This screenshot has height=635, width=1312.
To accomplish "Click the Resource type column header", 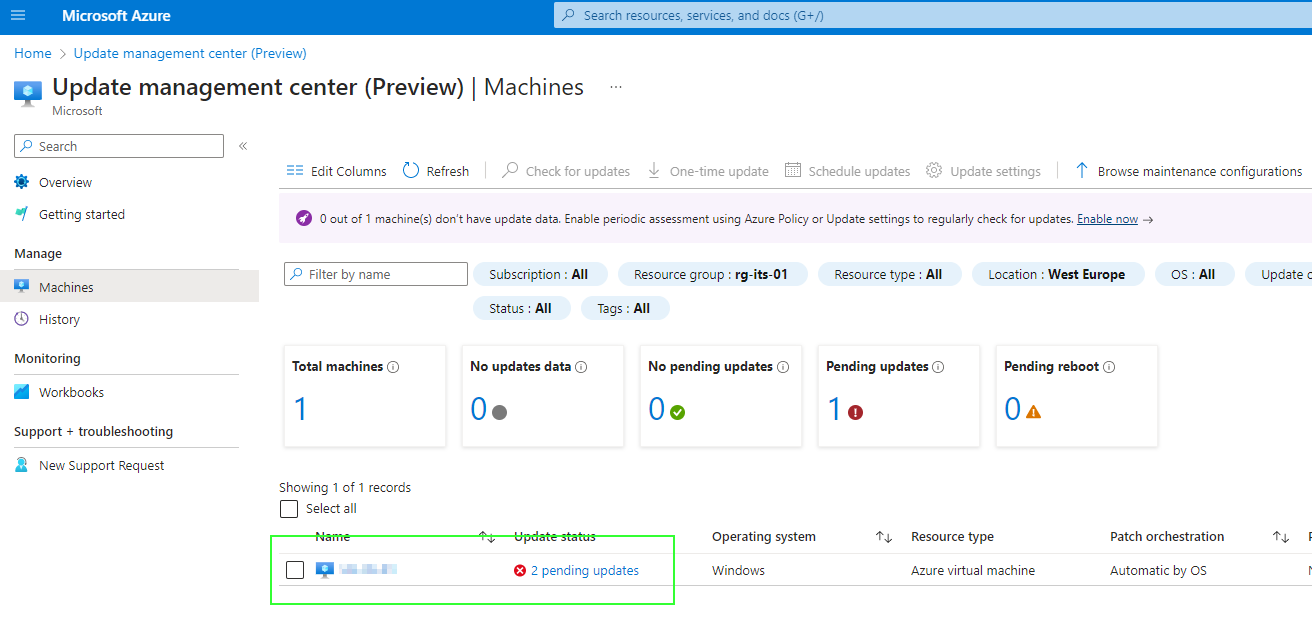I will click(x=952, y=537).
